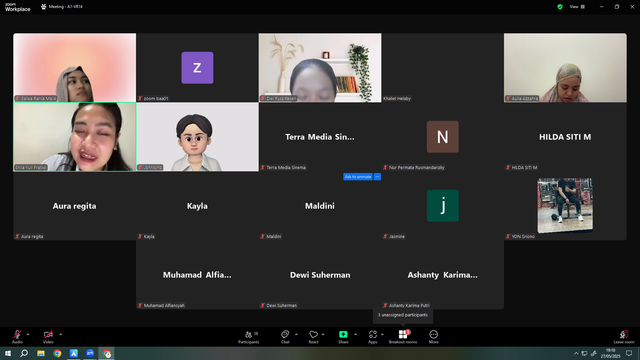The height and width of the screenshot is (360, 640).
Task: Expand share options arrow beside Share
Action: tap(356, 334)
